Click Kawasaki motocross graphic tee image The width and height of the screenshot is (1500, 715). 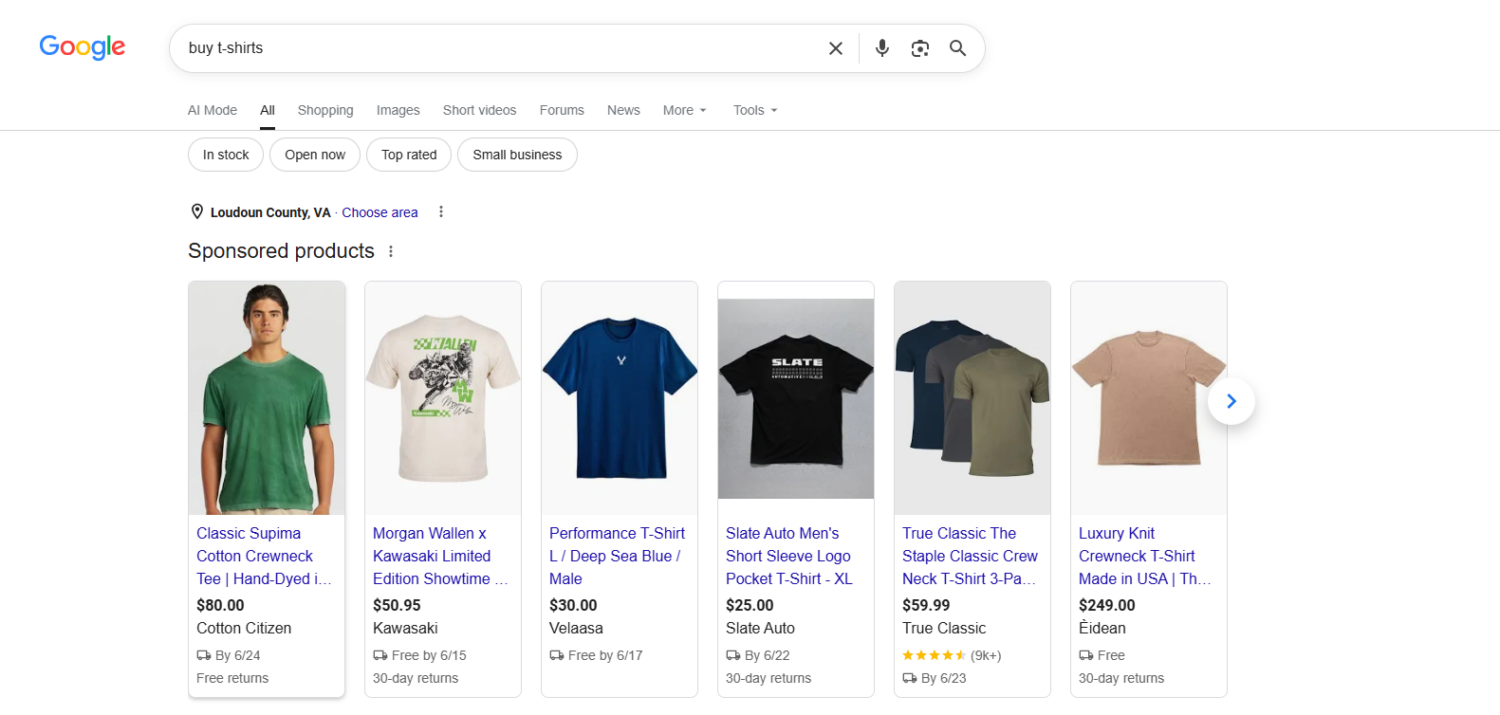click(x=443, y=398)
